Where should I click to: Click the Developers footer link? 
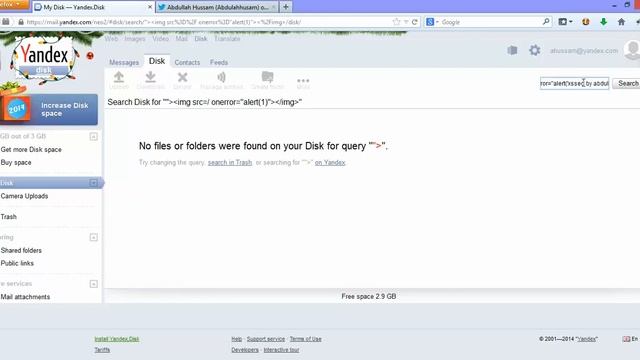tap(245, 350)
